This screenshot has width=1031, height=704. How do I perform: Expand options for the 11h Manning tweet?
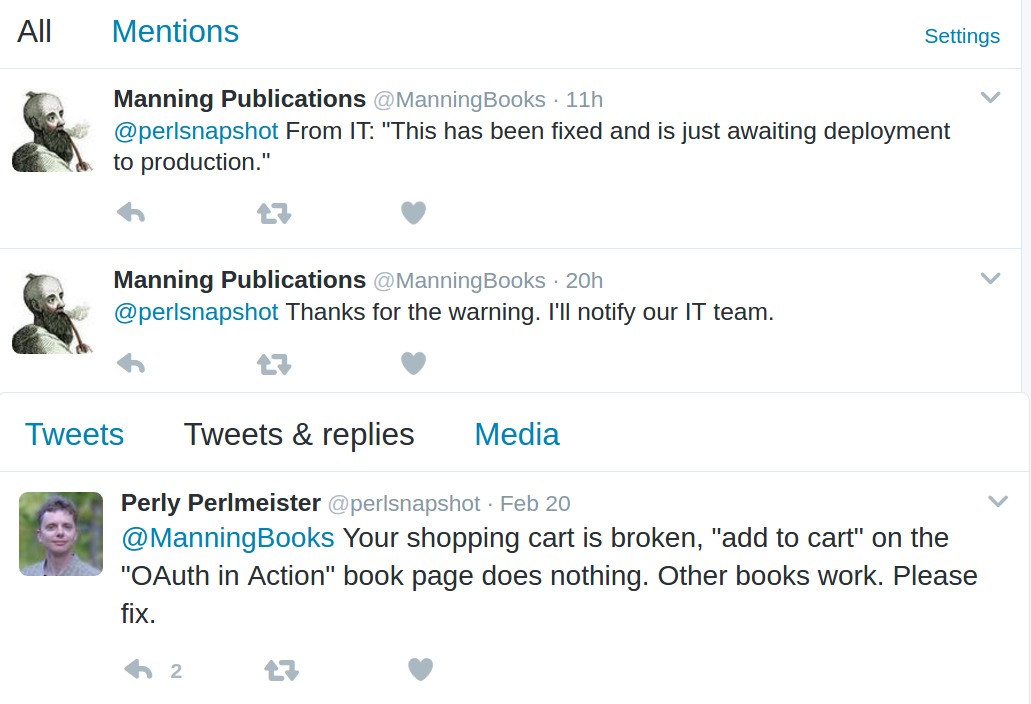[x=990, y=97]
